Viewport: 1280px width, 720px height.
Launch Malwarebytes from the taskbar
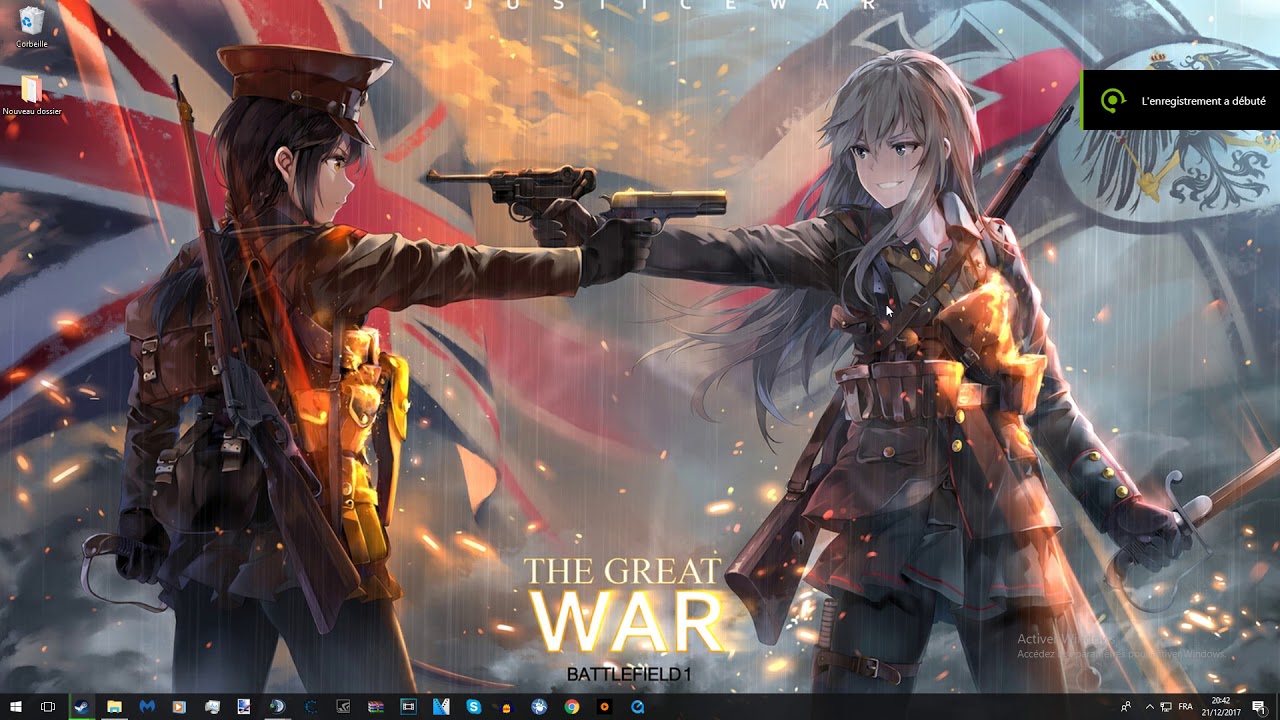[147, 706]
